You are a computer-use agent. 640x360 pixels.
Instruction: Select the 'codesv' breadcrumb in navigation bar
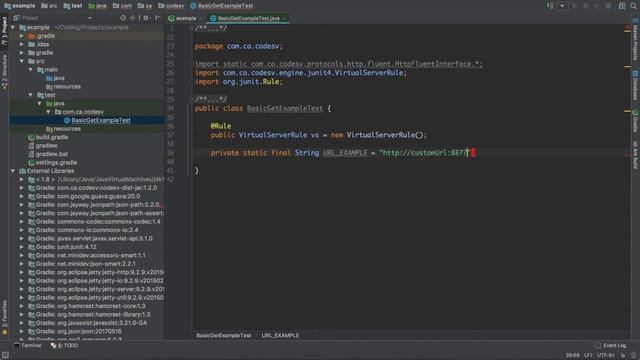[x=171, y=6]
